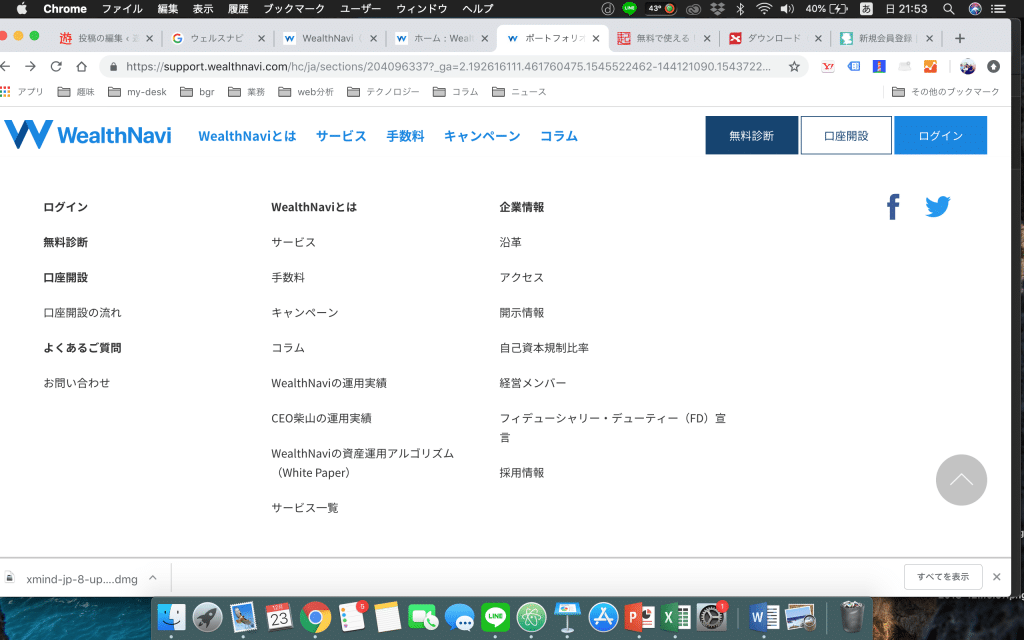Open the Calendar app in the Dock

pos(280,616)
